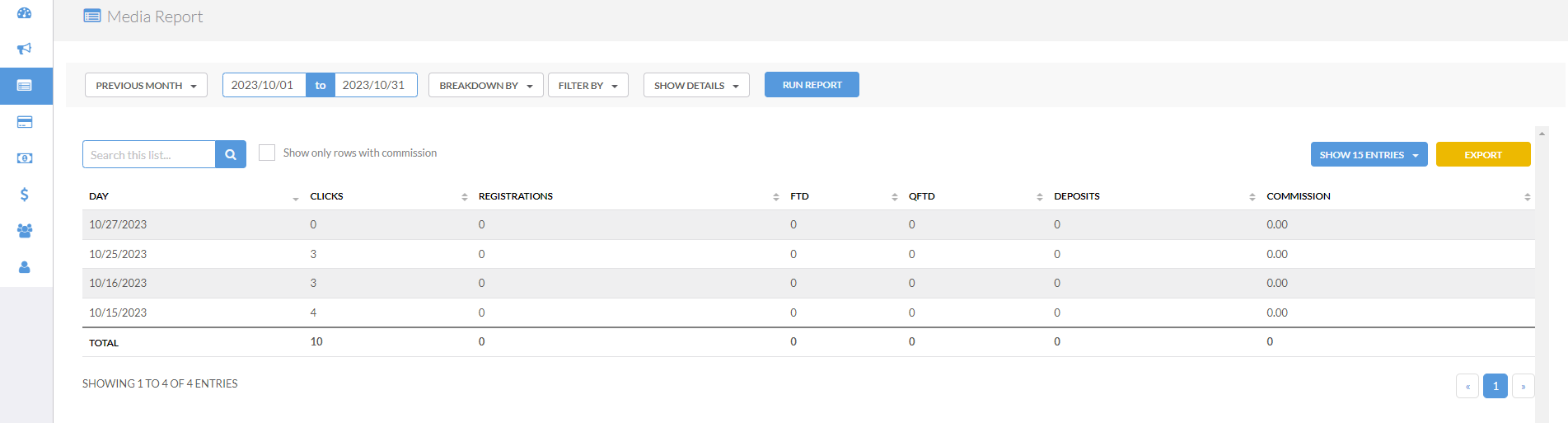This screenshot has height=423, width=1568.
Task: Click the Run Report button
Action: tap(812, 85)
